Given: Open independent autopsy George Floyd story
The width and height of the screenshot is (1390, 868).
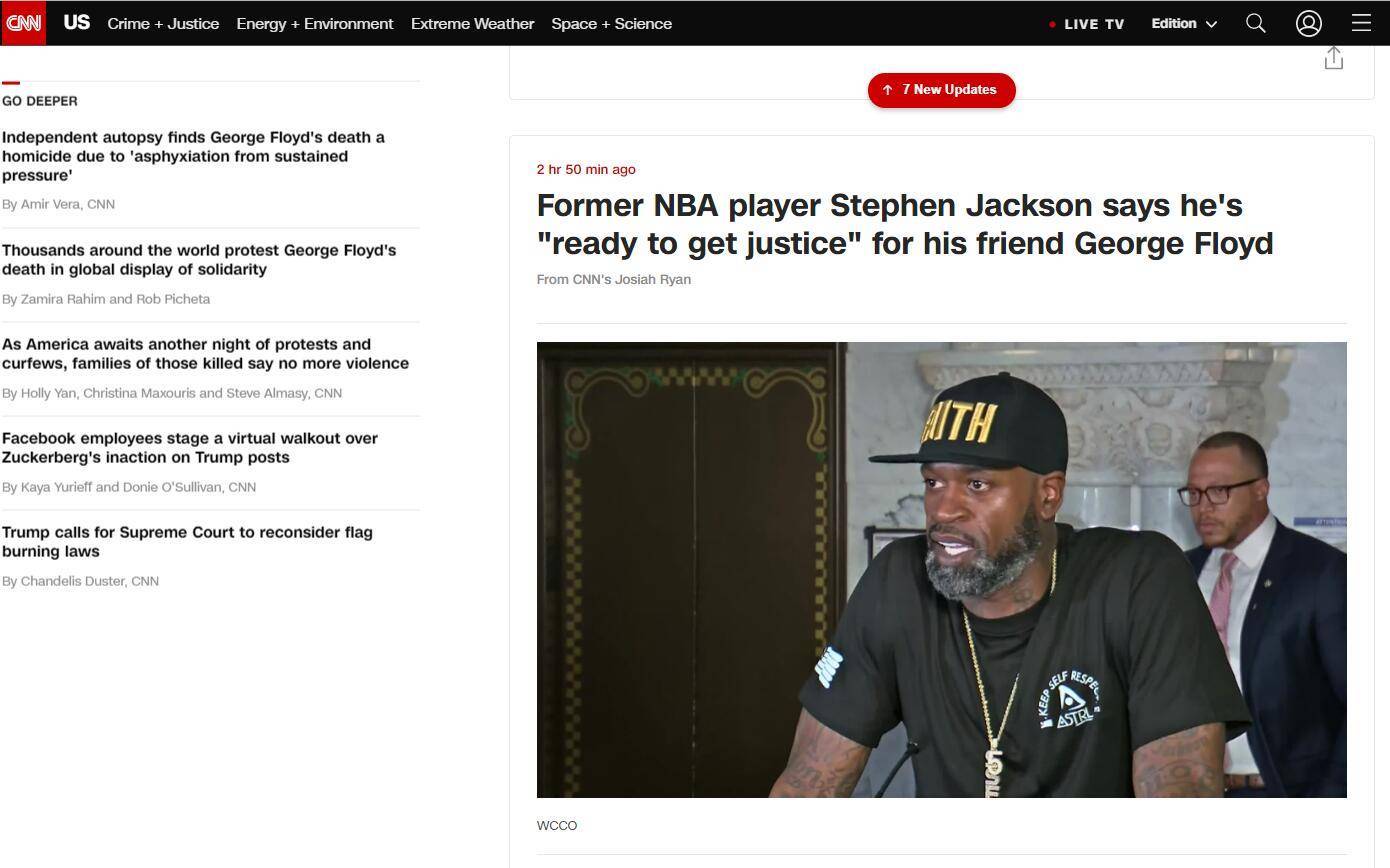Looking at the screenshot, I should pos(193,156).
